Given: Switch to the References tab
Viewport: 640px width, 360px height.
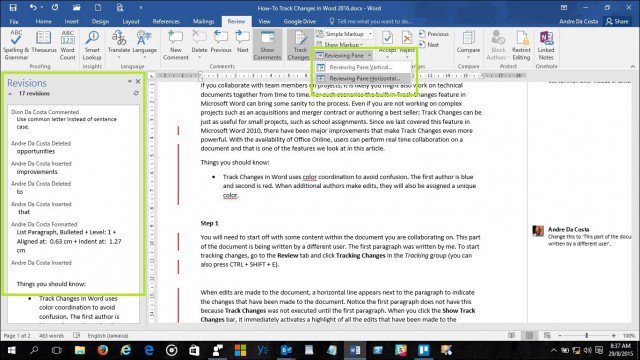Looking at the screenshot, I should pos(166,21).
